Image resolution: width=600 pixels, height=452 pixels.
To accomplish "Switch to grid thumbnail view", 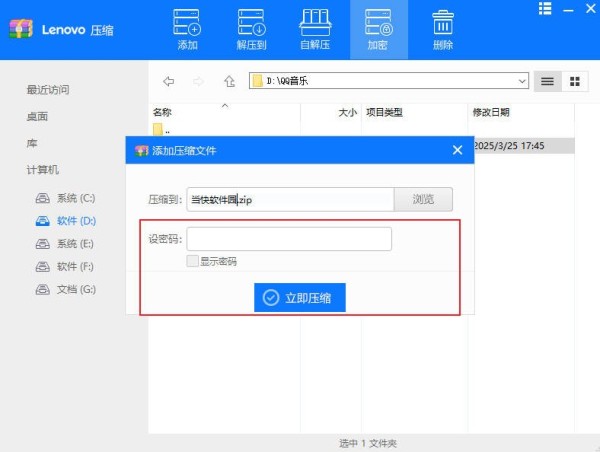I will pyautogui.click(x=575, y=81).
